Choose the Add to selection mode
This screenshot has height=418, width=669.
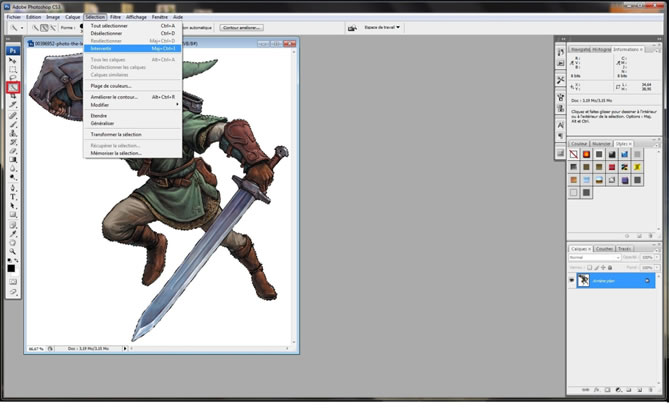click(44, 28)
